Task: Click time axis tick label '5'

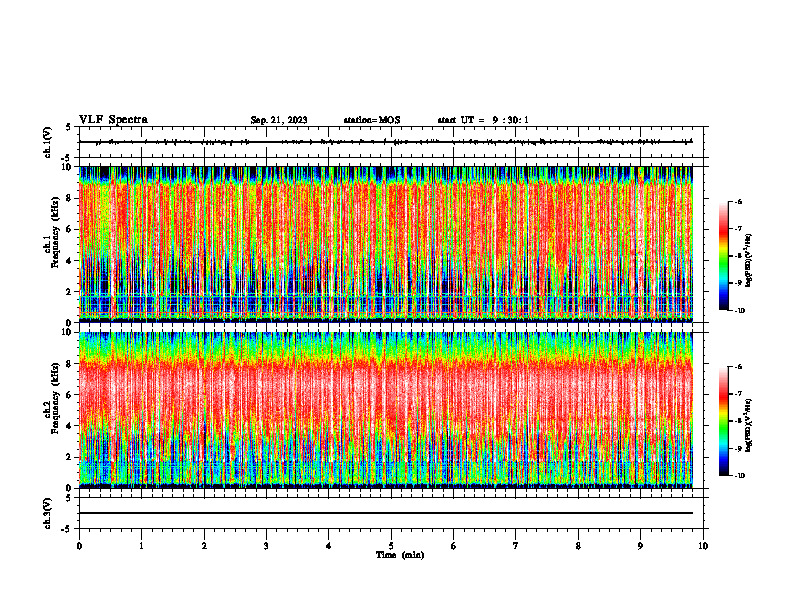Action: (391, 546)
